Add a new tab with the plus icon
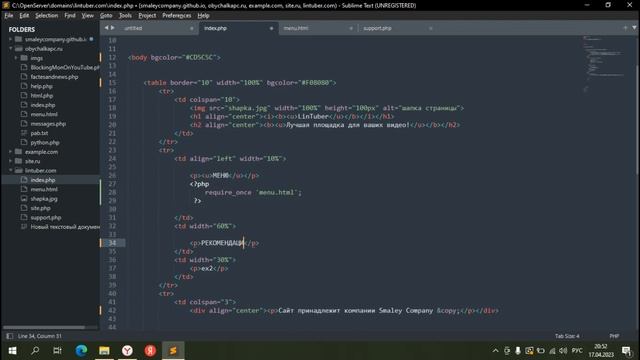640x360 pixels. [x=625, y=28]
